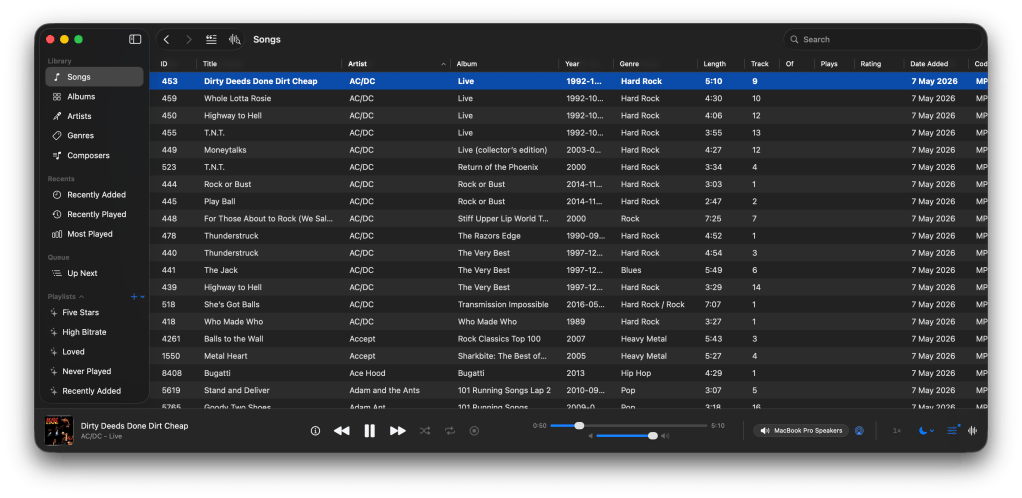
Task: Show the waveform visualizer icon at far right
Action: [x=973, y=431]
